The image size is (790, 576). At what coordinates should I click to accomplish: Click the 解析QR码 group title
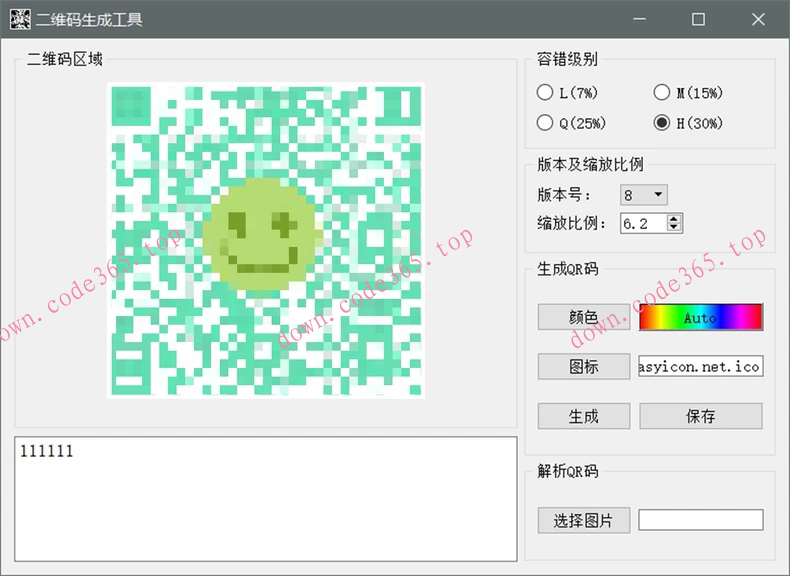click(568, 471)
